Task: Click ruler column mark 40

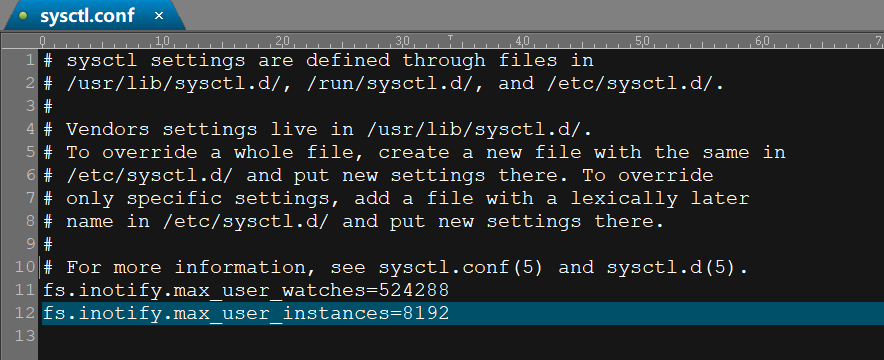Action: click(x=522, y=41)
